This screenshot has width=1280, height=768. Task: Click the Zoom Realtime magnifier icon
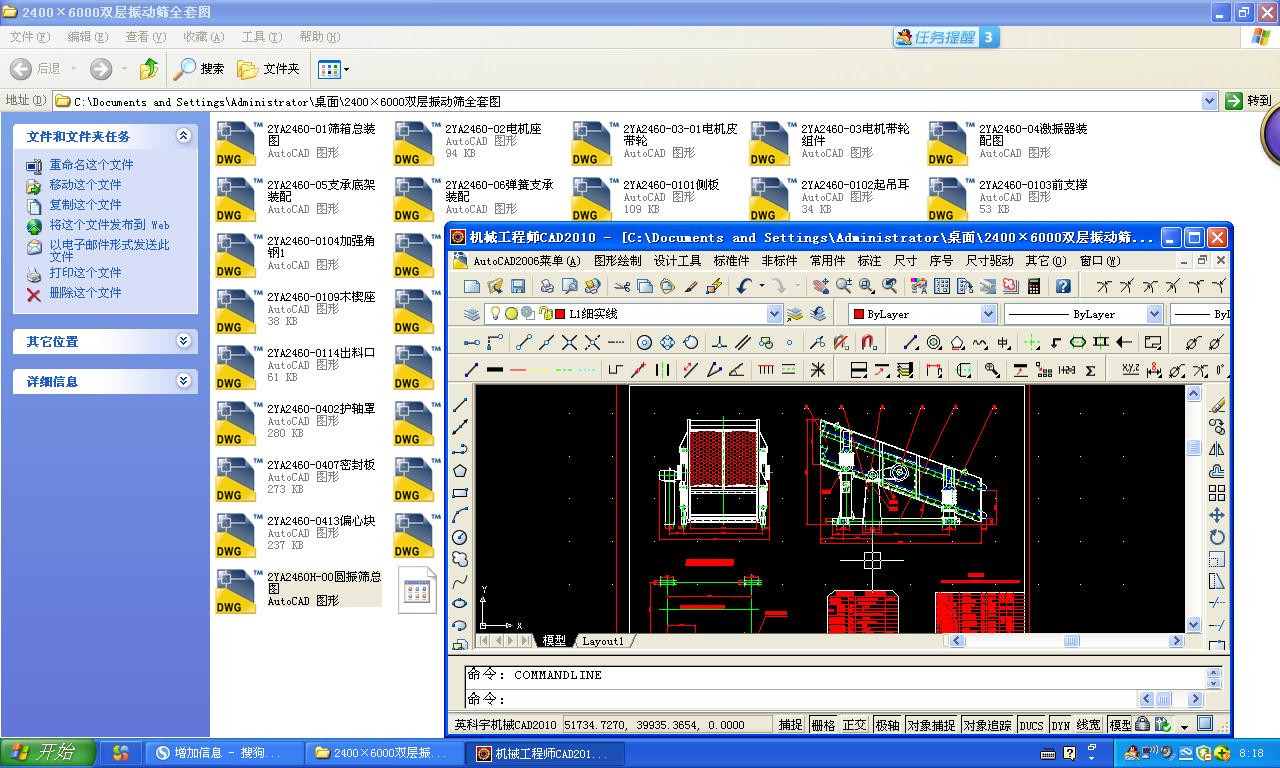pyautogui.click(x=845, y=285)
